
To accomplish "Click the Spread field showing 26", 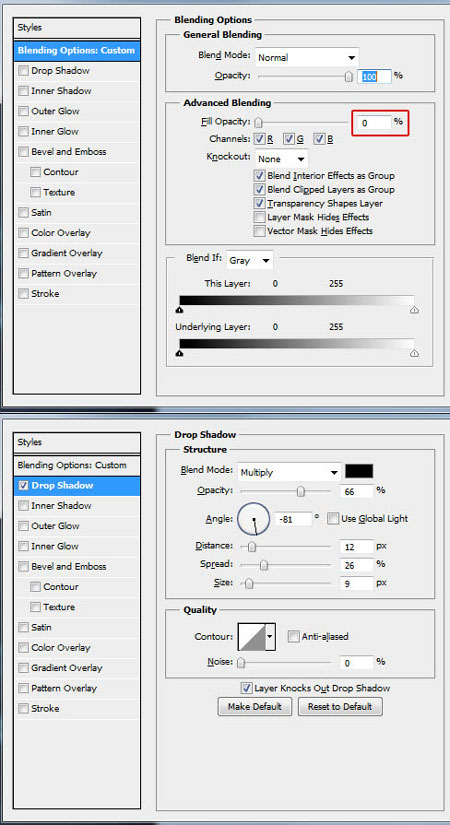I will point(357,566).
